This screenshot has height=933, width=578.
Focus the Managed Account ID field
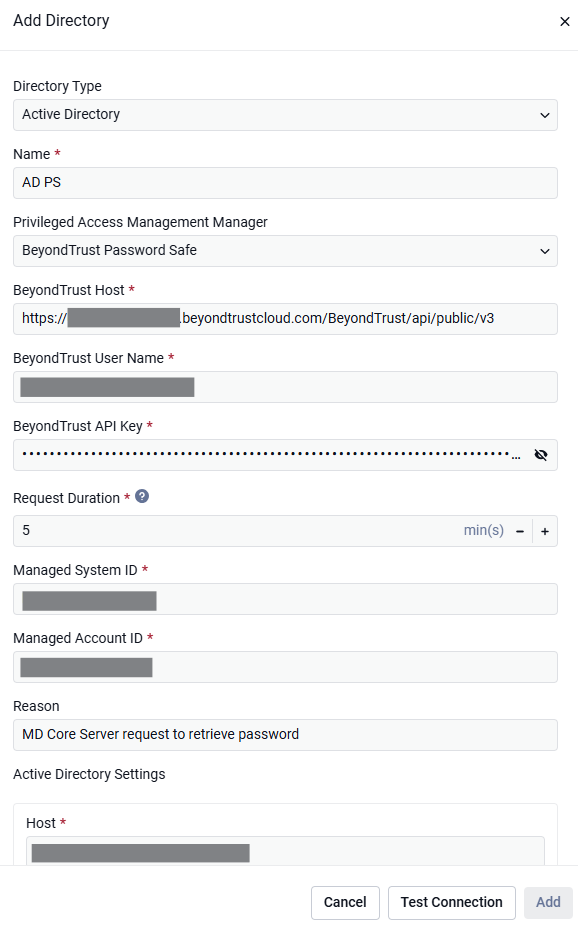pos(285,667)
